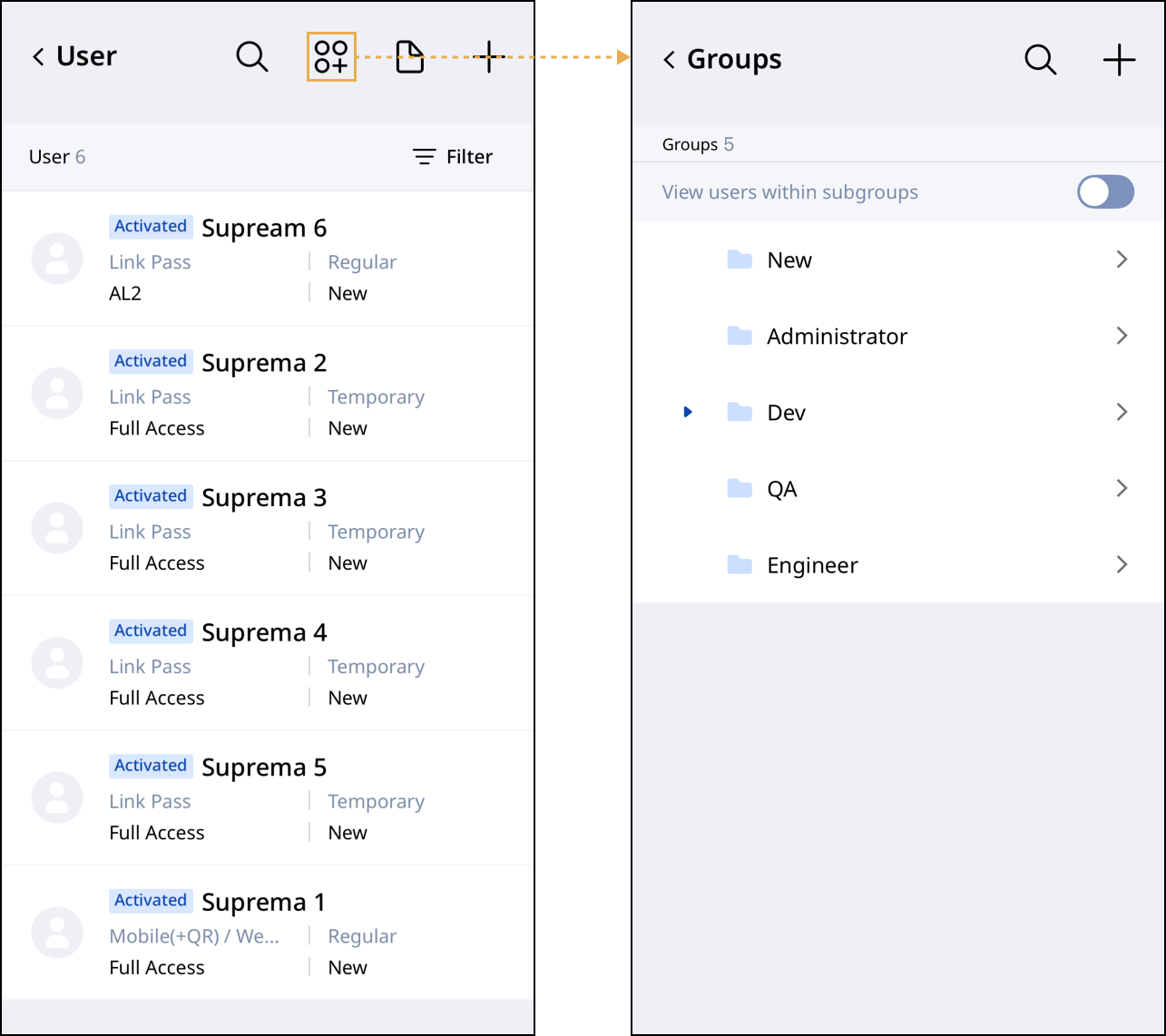Select the Dev group row

[898, 413]
